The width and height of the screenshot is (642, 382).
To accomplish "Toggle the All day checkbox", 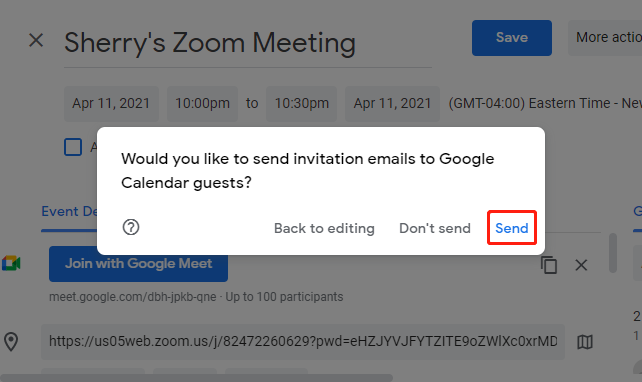I will 73,147.
